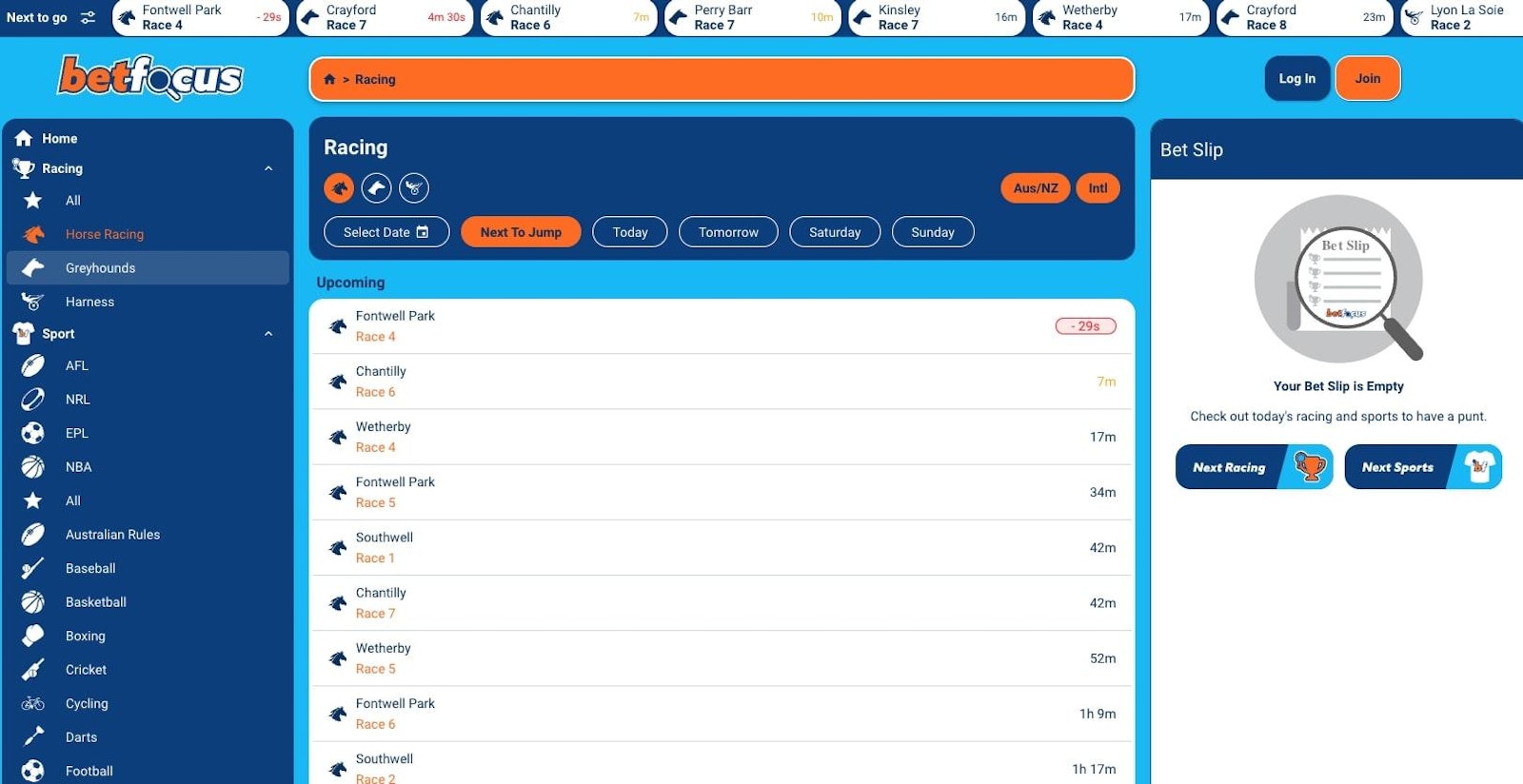Open the Southwell Race 1 row
This screenshot has width=1523, height=784.
pyautogui.click(x=722, y=548)
